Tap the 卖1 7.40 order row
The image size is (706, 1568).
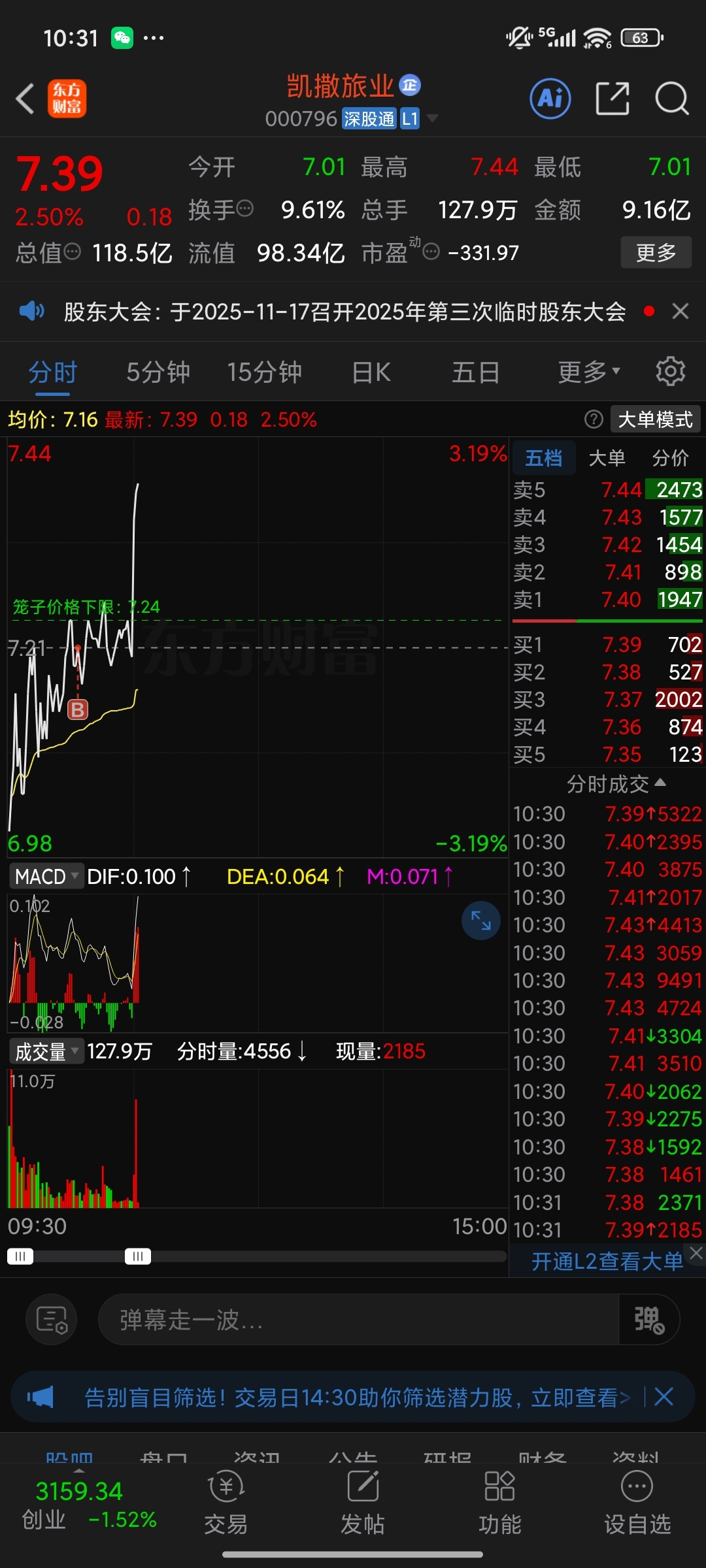coord(607,599)
